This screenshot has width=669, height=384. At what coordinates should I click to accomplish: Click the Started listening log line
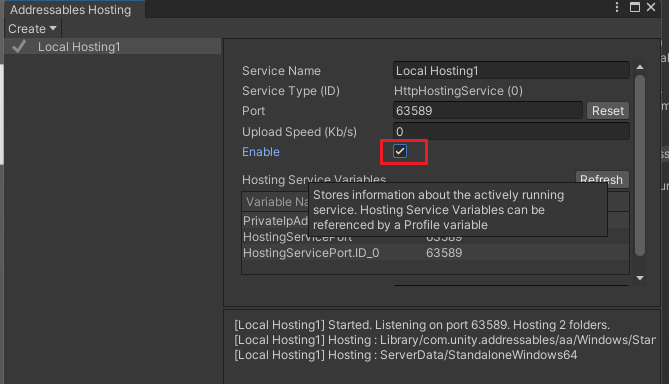pyautogui.click(x=422, y=325)
